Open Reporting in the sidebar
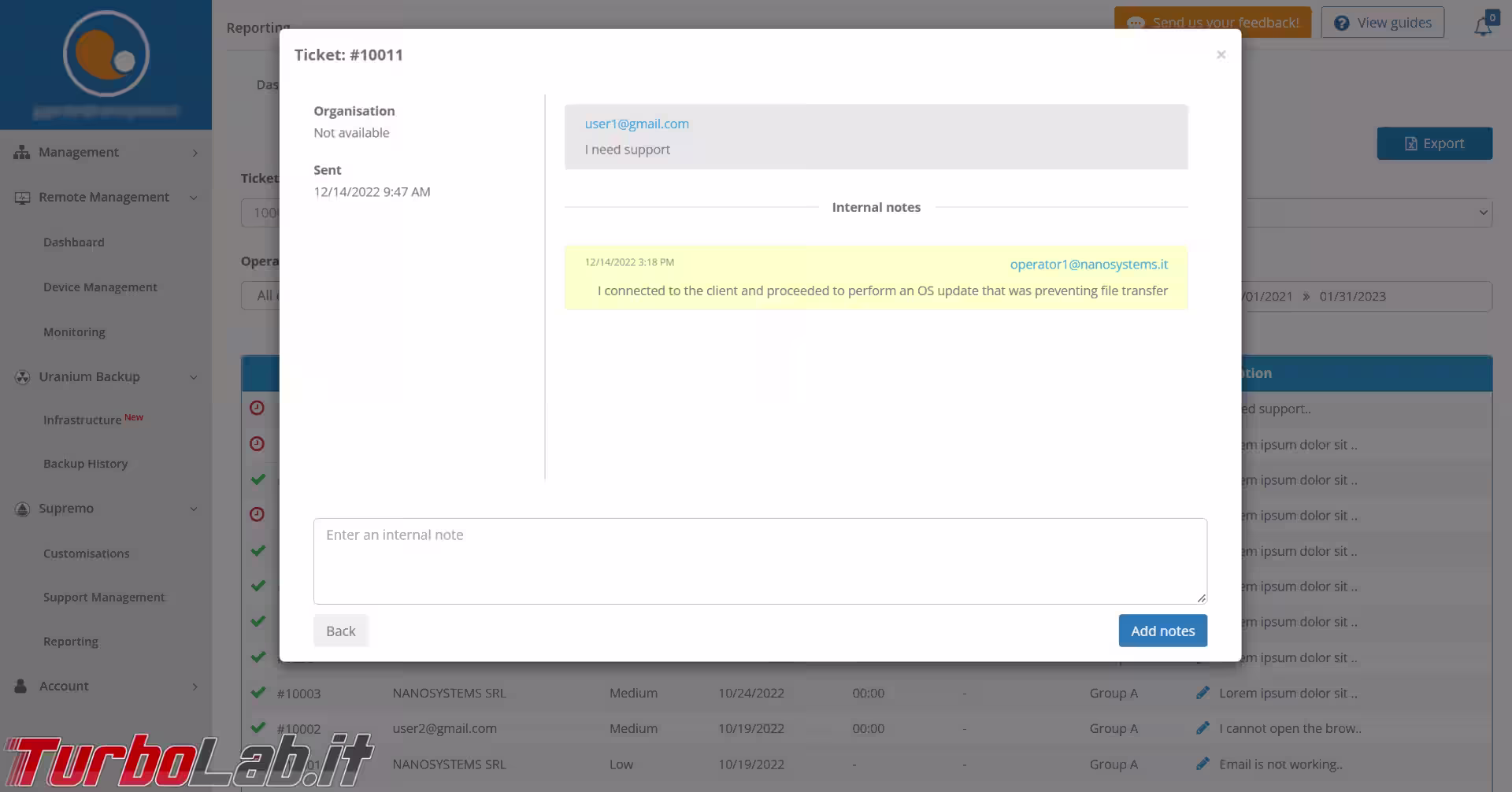Viewport: 1512px width, 792px height. [71, 642]
